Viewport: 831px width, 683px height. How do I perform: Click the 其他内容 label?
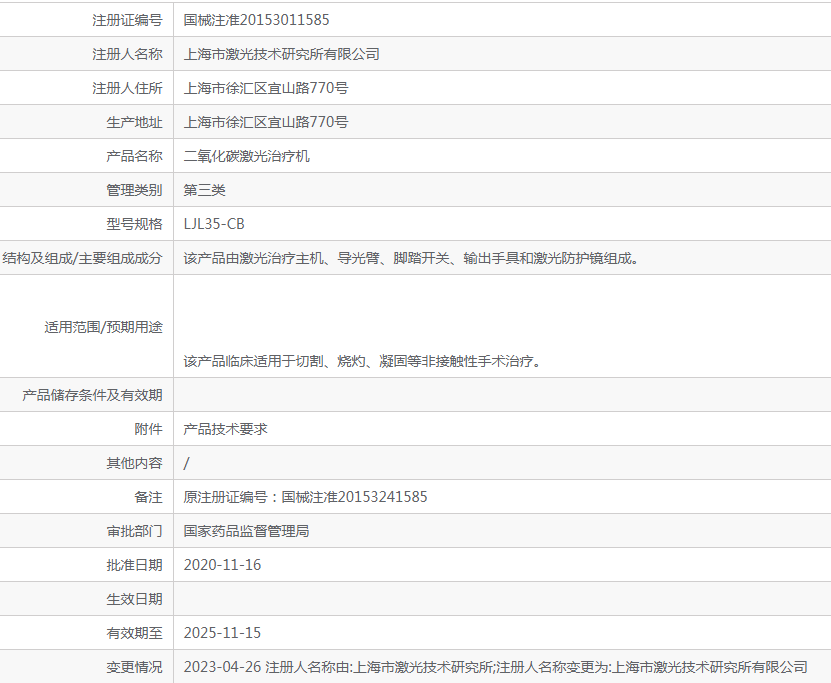coord(134,463)
